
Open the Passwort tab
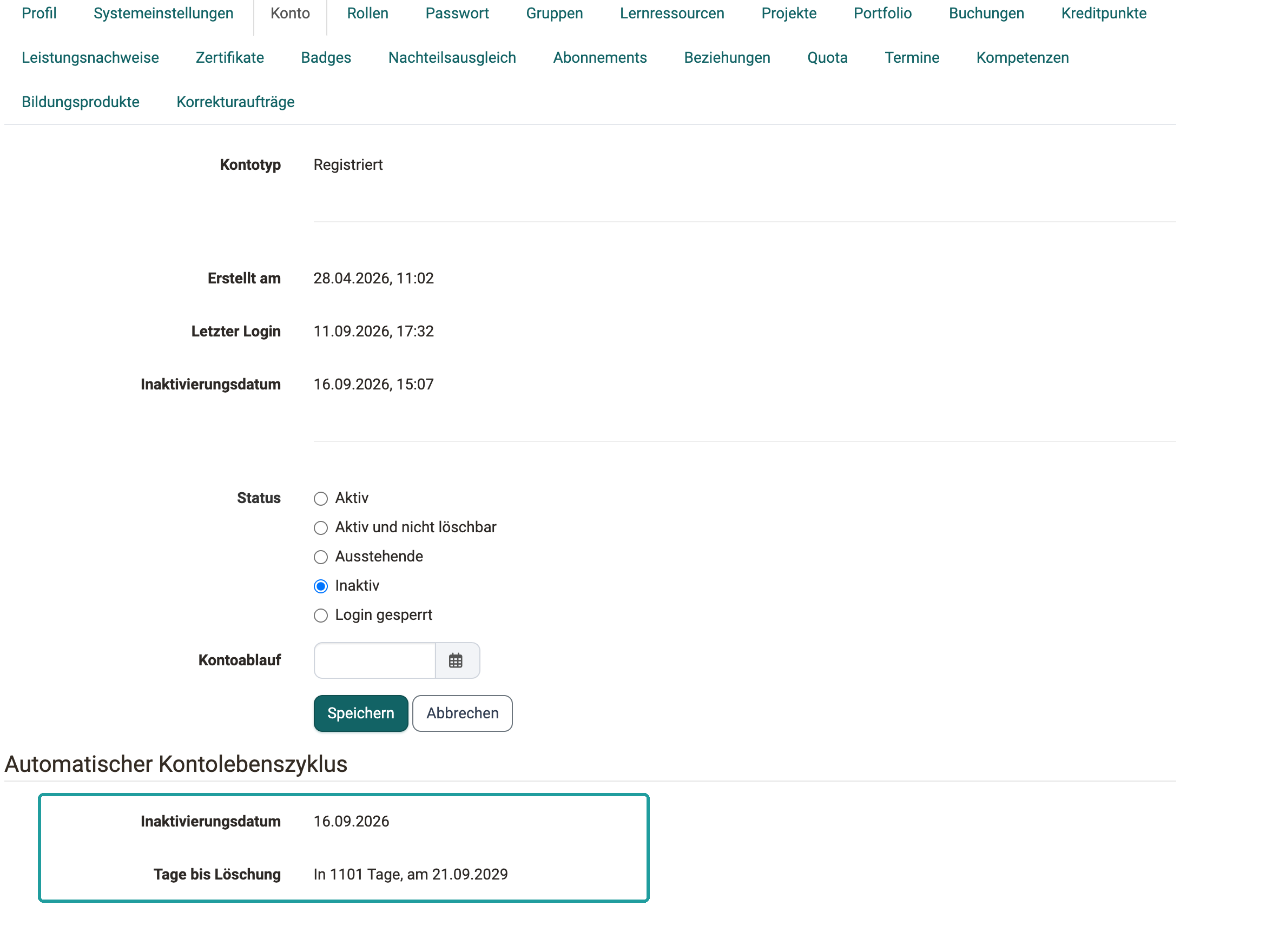point(457,13)
